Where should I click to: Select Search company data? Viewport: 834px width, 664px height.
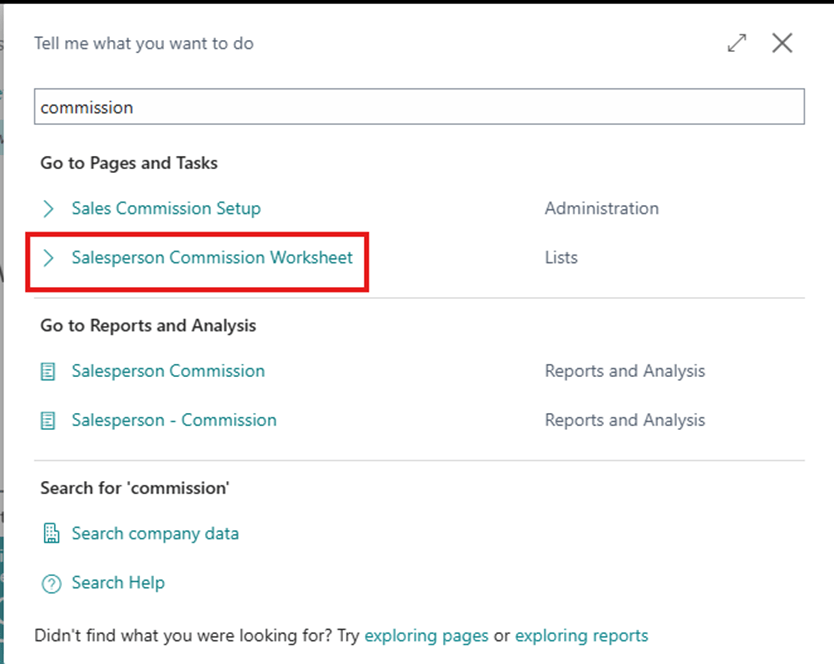coord(155,533)
